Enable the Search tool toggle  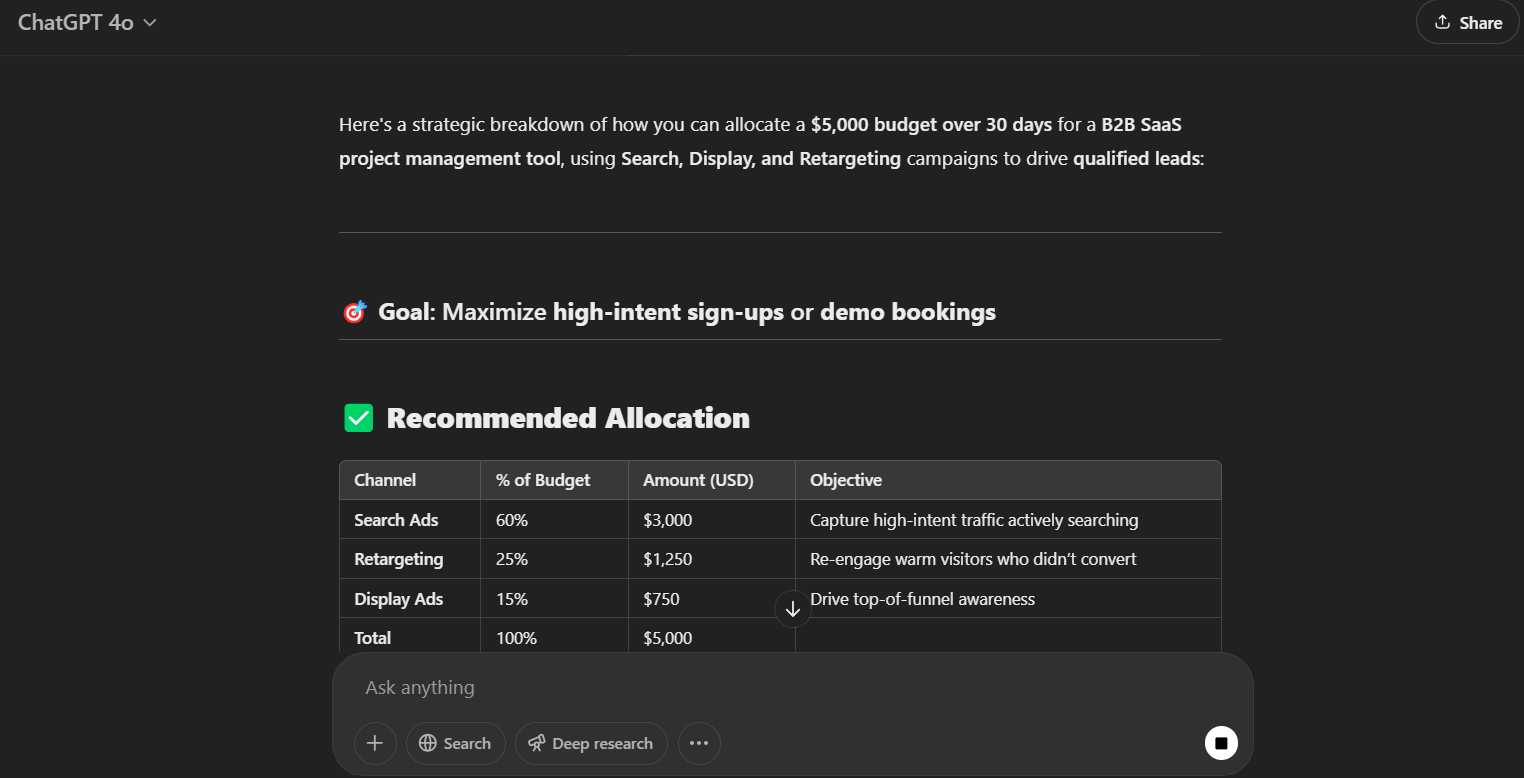point(455,743)
